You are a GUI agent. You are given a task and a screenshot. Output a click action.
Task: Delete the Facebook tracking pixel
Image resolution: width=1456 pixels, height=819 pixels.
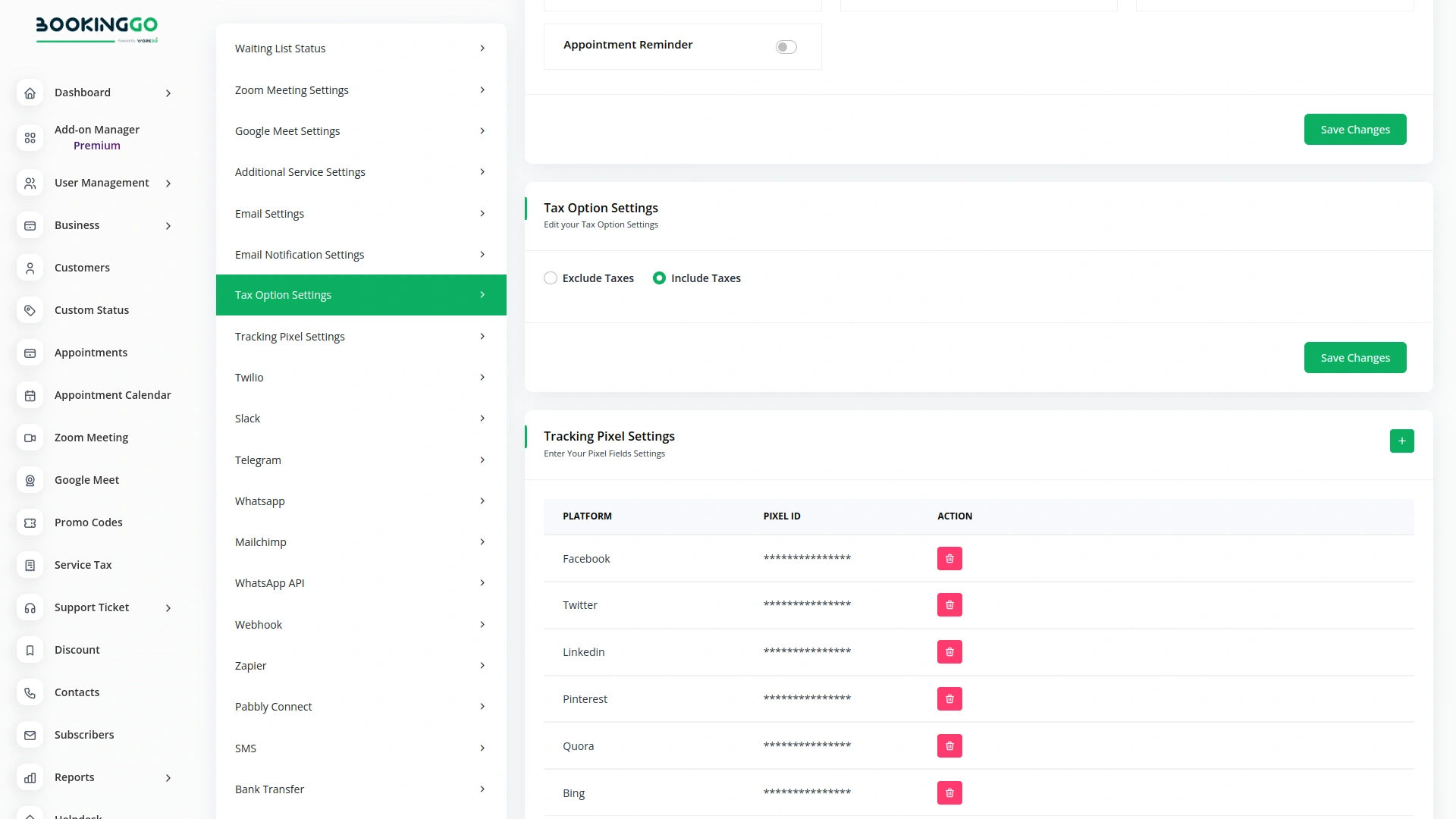pyautogui.click(x=949, y=558)
